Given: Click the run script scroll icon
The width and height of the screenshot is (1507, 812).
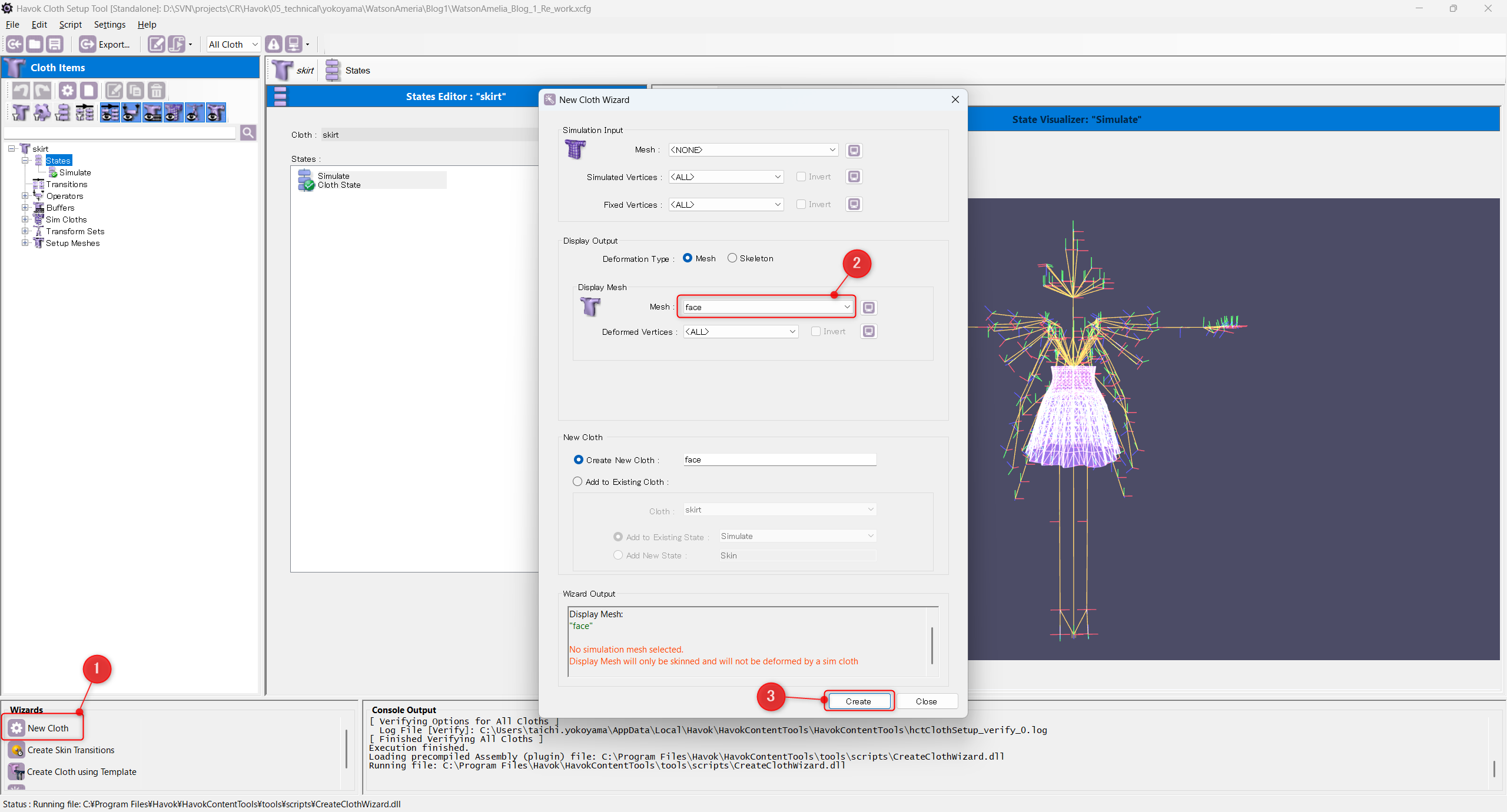Looking at the screenshot, I should point(176,44).
